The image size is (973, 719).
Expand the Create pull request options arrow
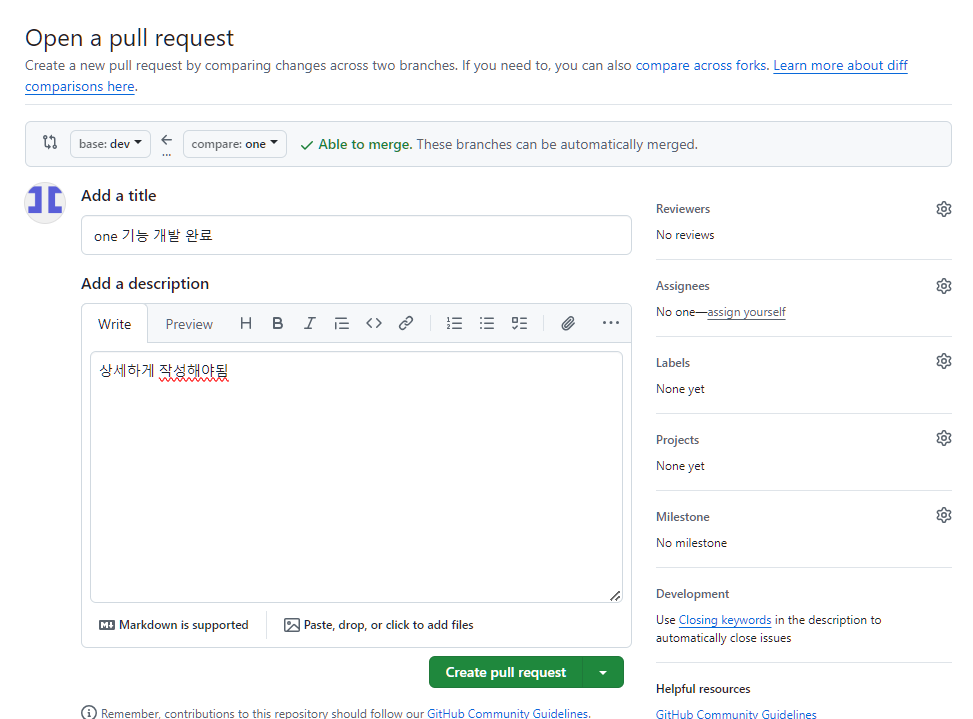click(603, 672)
